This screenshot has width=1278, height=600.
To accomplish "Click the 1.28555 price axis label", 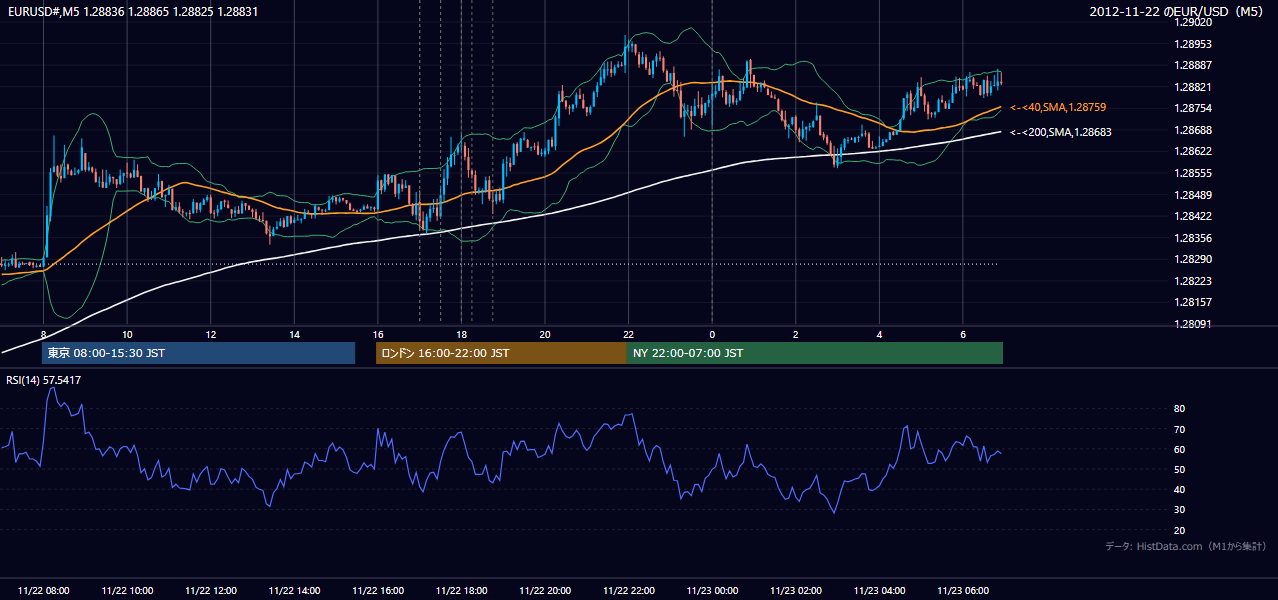I will 1193,173.
